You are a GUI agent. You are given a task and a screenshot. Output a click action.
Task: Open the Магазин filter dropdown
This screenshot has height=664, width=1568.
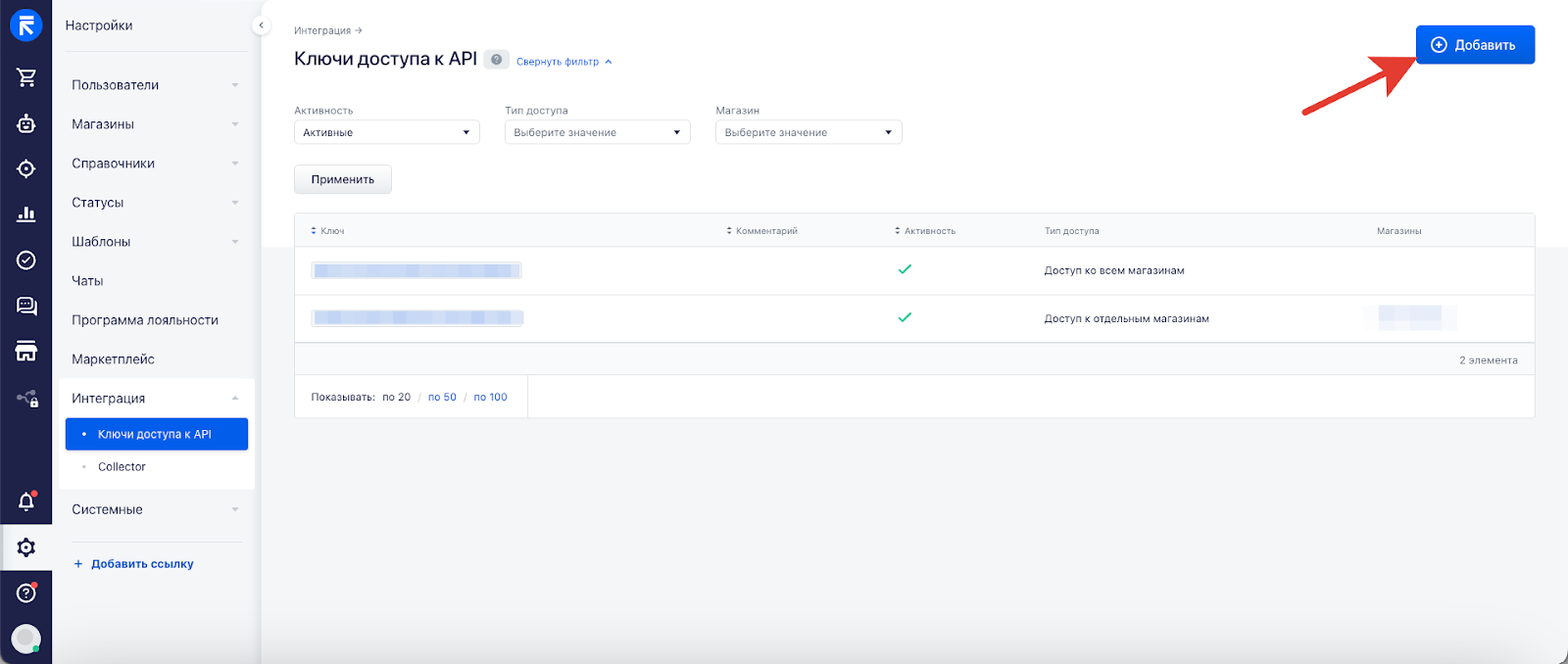[x=808, y=132]
